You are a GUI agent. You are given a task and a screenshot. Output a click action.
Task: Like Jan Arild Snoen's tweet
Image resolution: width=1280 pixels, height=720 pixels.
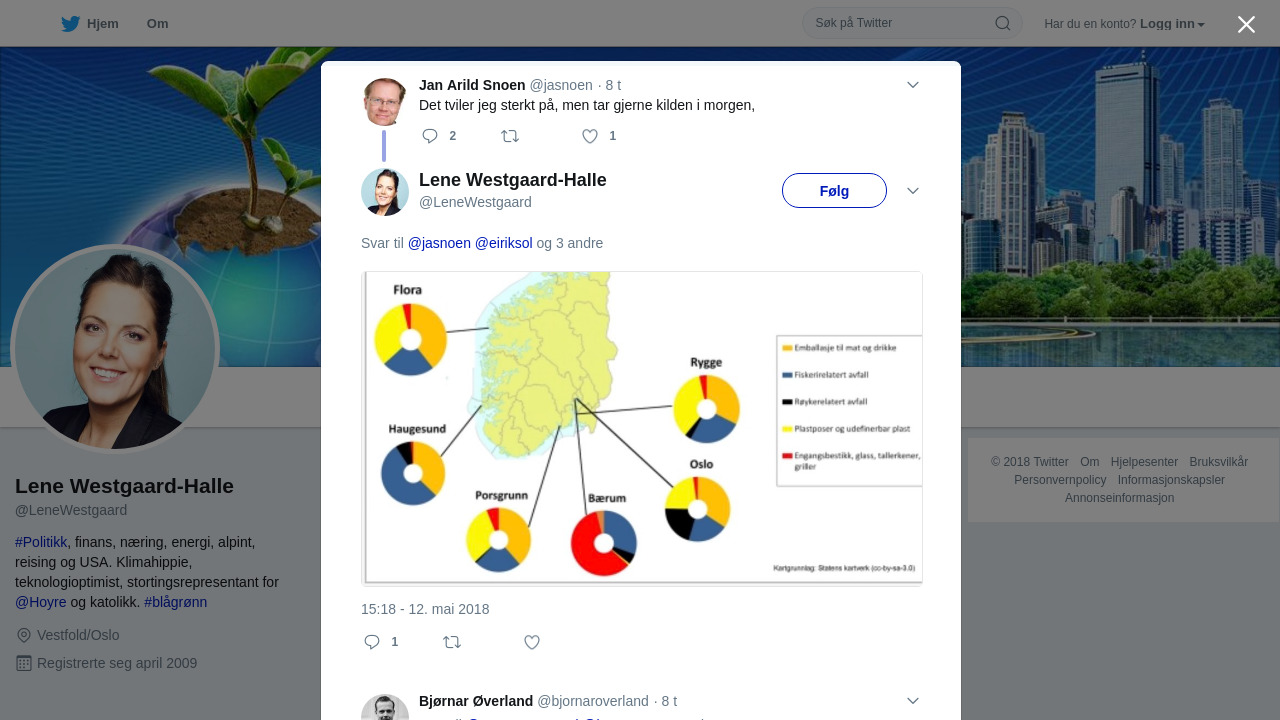tap(590, 136)
